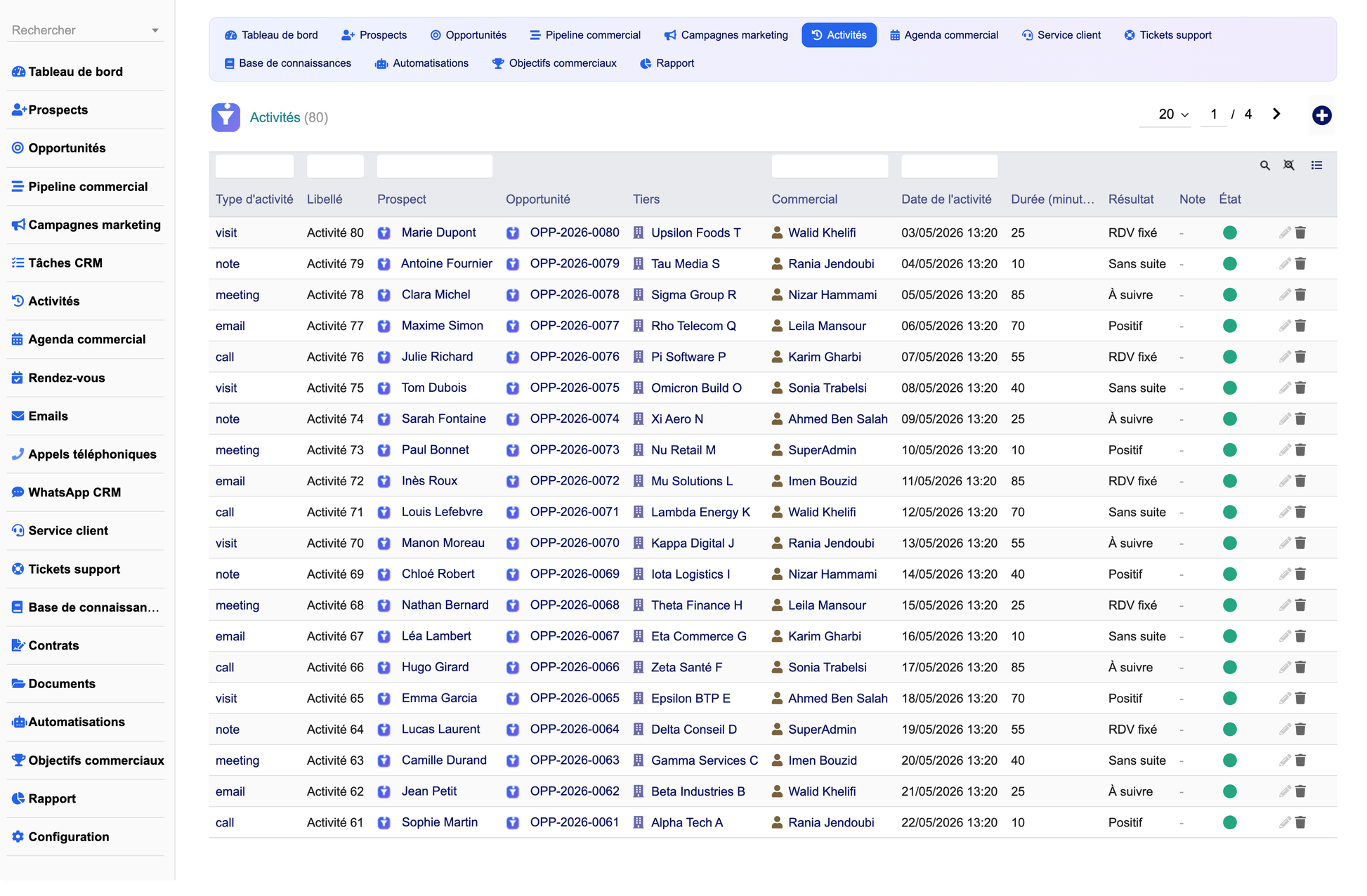Click the Note column header
The height and width of the screenshot is (896, 1367).
(x=1192, y=199)
